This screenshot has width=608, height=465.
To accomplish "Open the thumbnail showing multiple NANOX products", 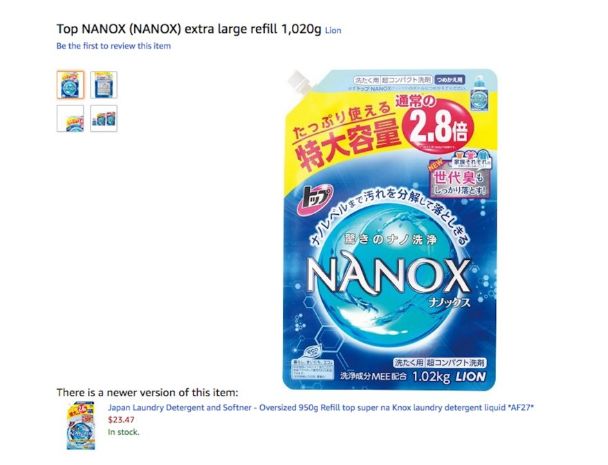I will (x=104, y=118).
